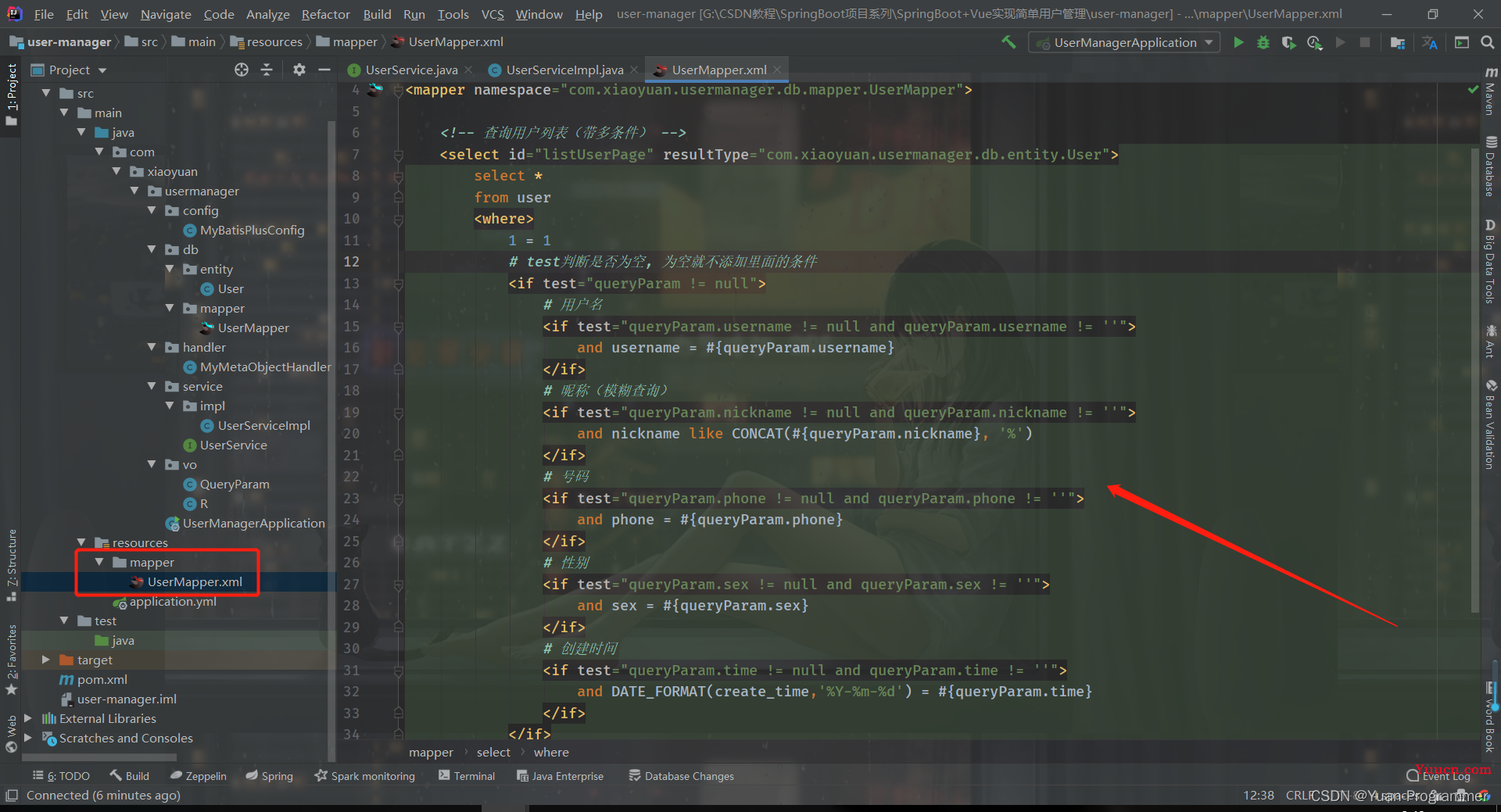Collapse the db package node
The image size is (1501, 812).
click(152, 249)
